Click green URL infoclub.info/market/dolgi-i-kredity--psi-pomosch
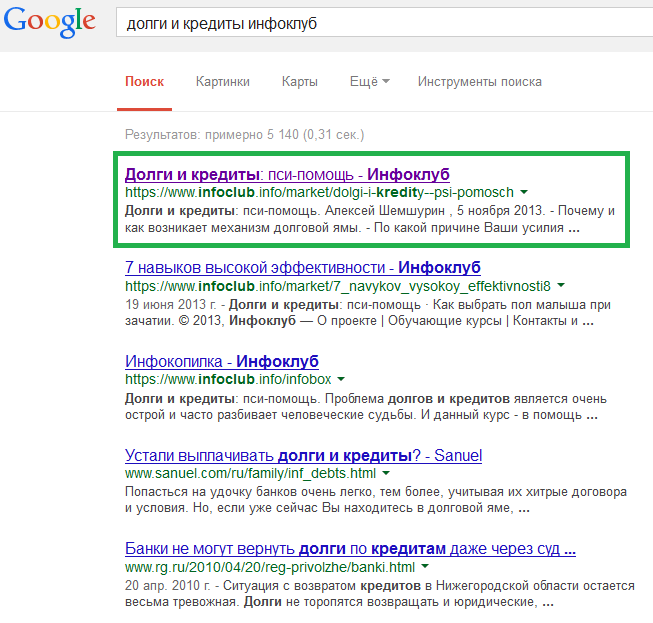 coord(319,192)
